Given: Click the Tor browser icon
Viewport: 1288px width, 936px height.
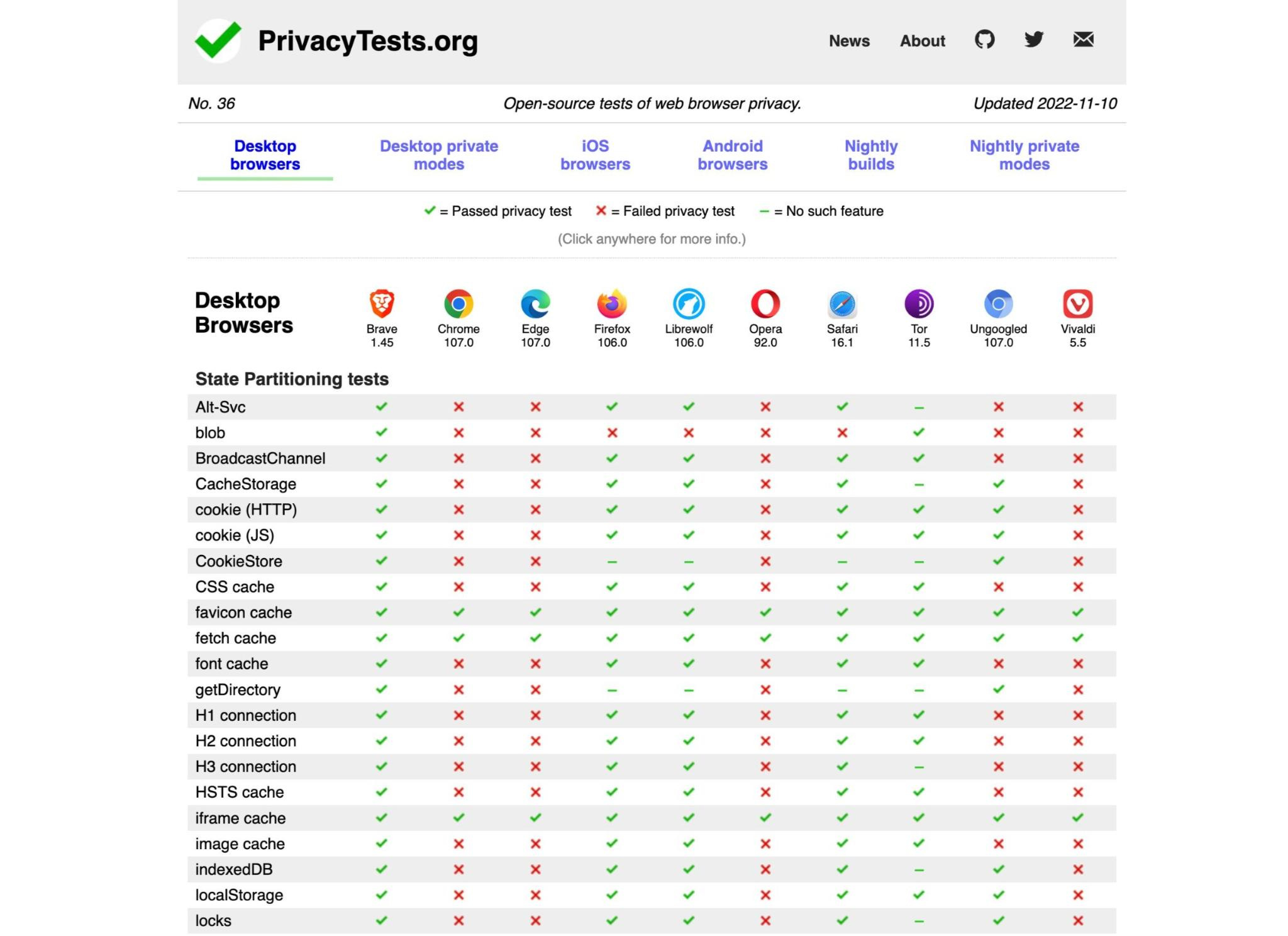Looking at the screenshot, I should click(x=919, y=304).
